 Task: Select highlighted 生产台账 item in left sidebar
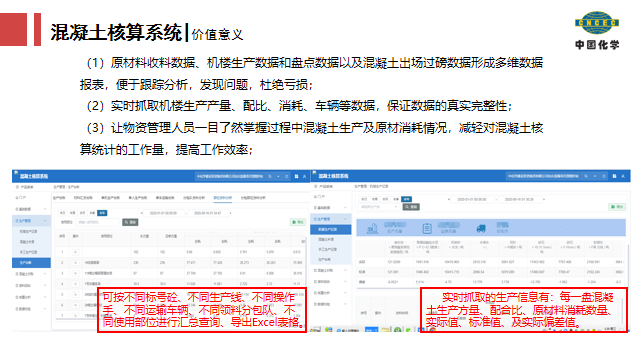pos(31,262)
